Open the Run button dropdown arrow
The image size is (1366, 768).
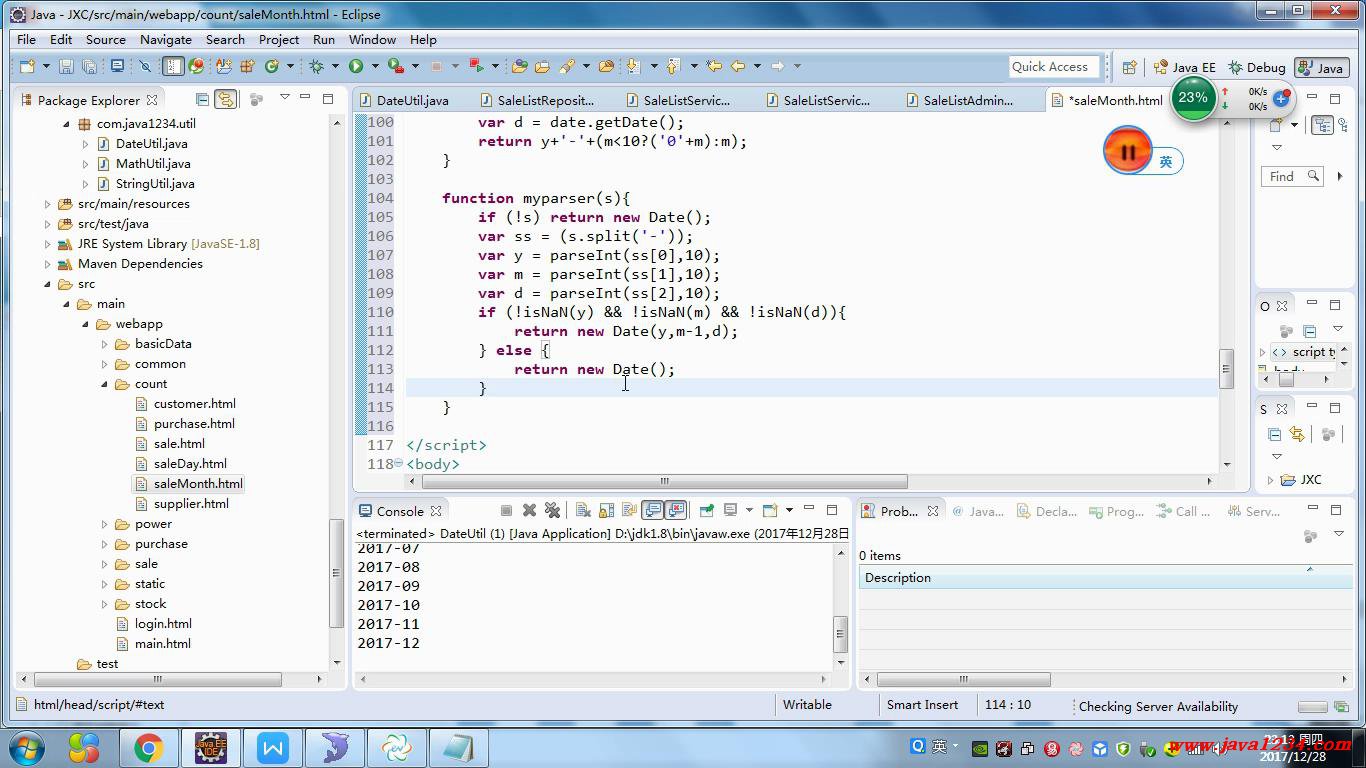pyautogui.click(x=375, y=66)
